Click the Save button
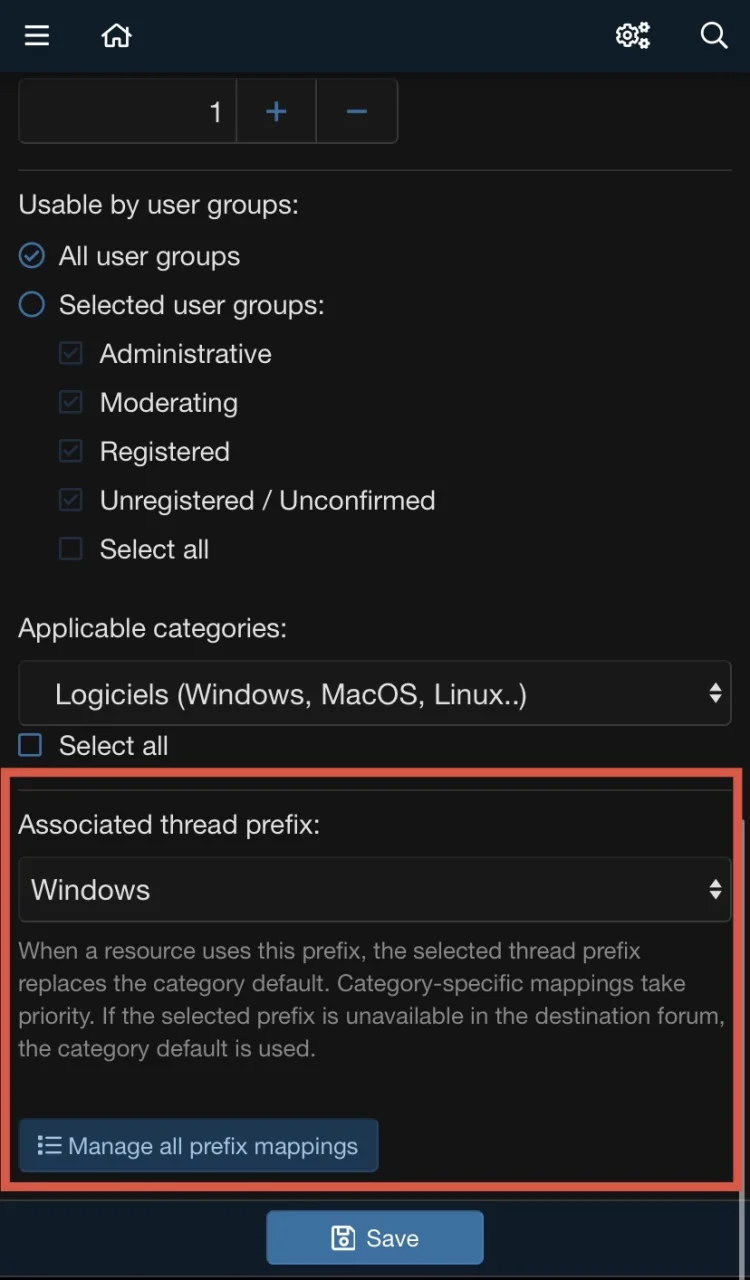Viewport: 750px width, 1280px height. point(375,1238)
